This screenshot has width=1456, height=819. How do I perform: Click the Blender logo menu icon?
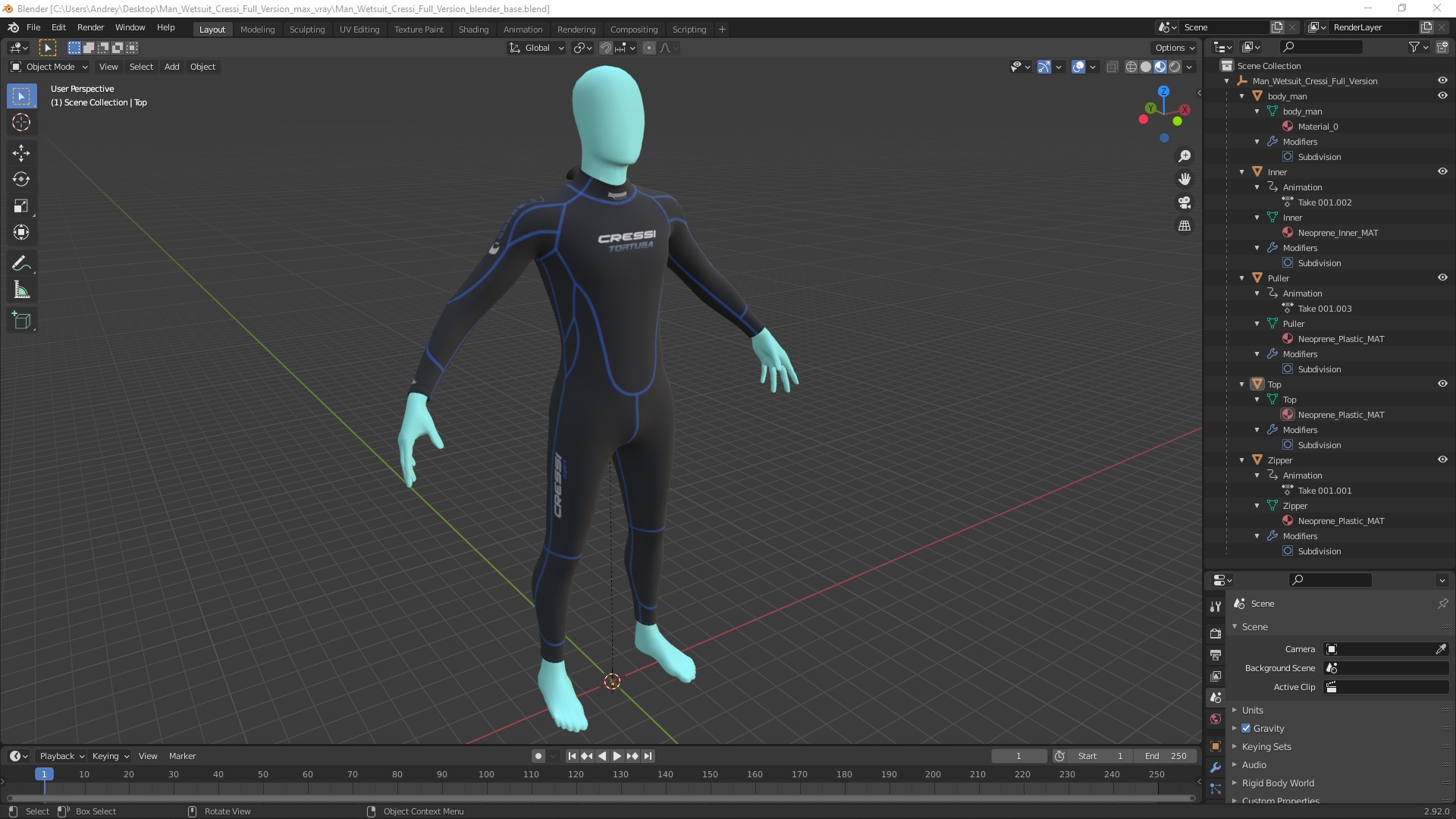(13, 27)
